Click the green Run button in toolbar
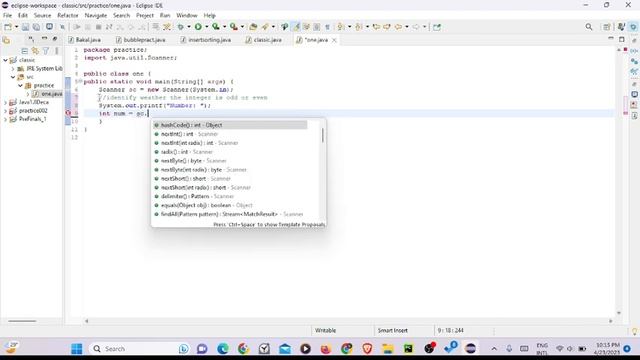640x360 pixels. [198, 27]
